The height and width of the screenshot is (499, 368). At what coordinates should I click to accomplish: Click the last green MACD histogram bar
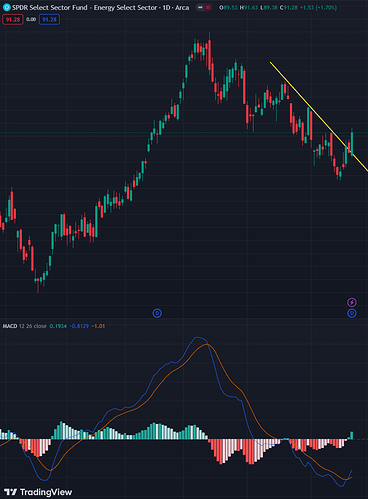coord(351,435)
